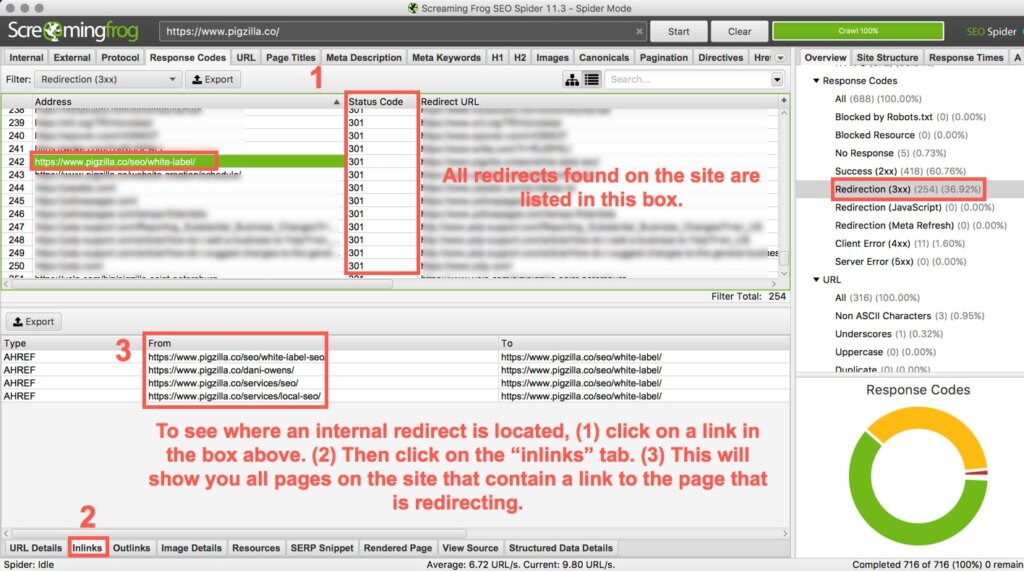
Task: Open the Filter dropdown showing Redirection (3xx)
Action: tap(107, 79)
